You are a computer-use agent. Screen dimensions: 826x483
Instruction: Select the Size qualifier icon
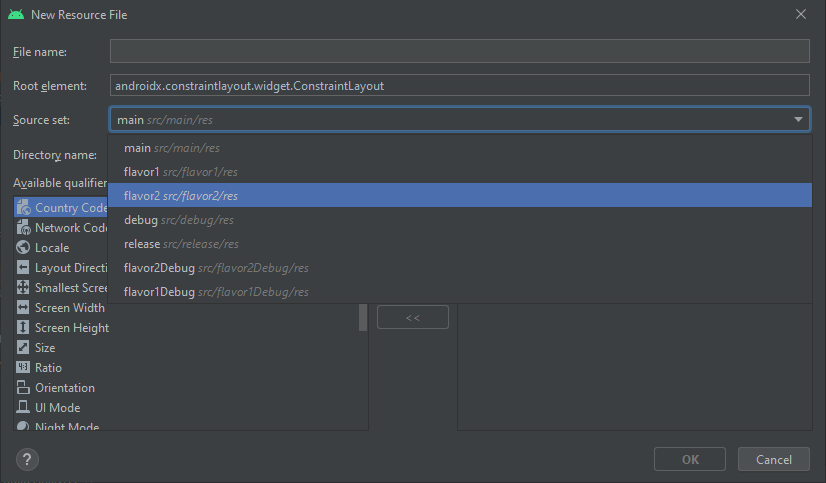click(23, 347)
